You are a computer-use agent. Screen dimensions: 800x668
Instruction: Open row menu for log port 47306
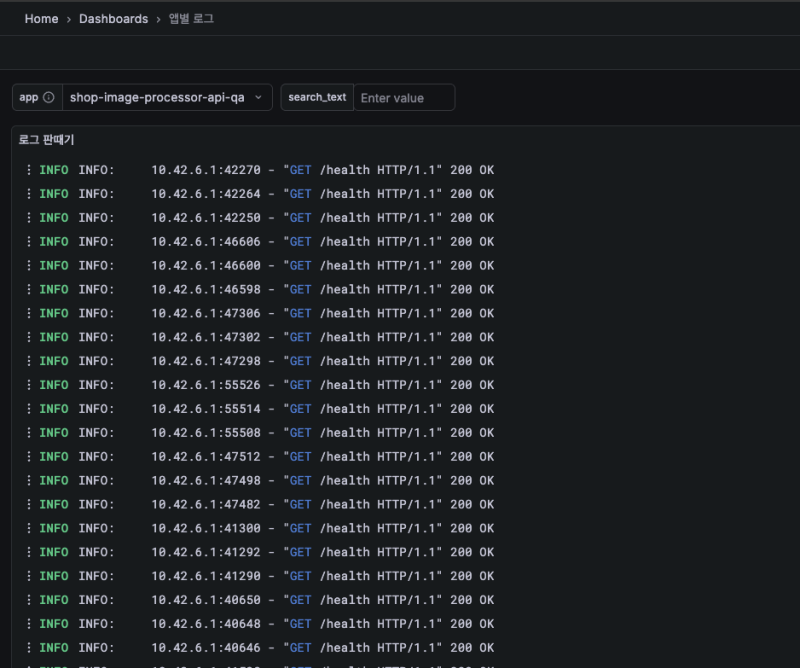click(x=29, y=313)
